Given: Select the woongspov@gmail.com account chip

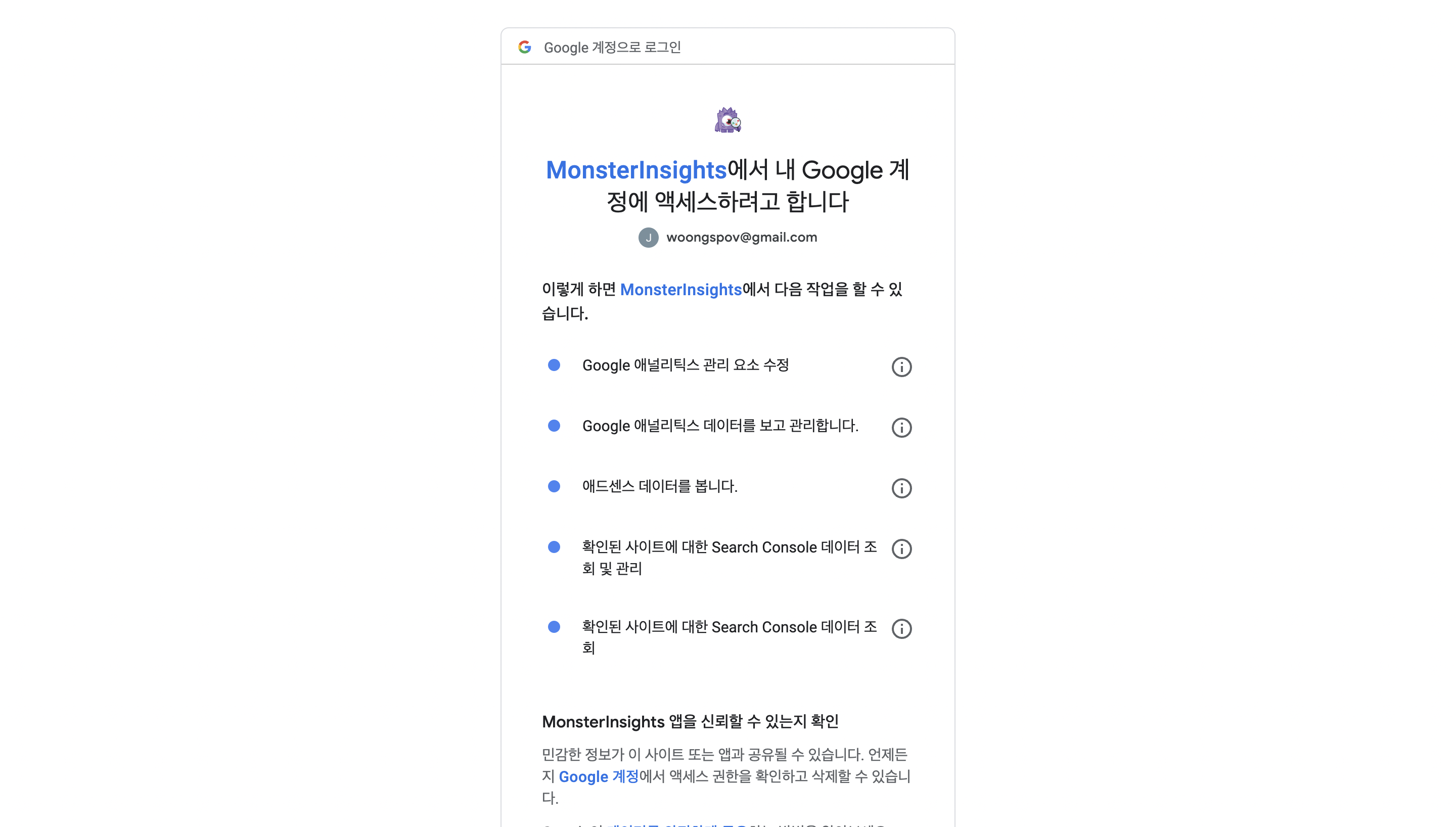Looking at the screenshot, I should pos(727,238).
